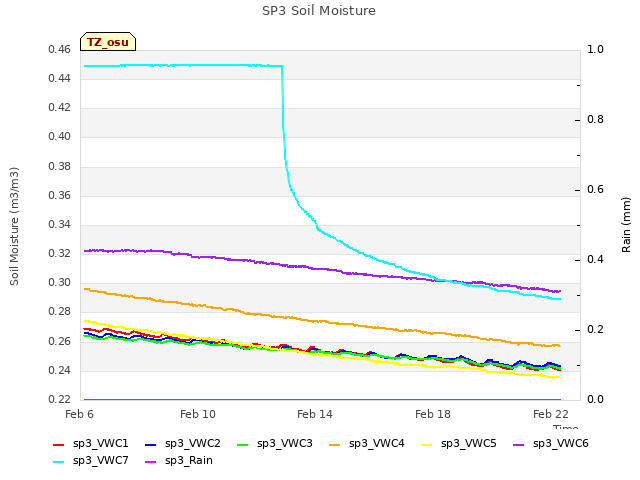
Task: Click the cyan sp3_VWC7 legend color marker
Action: (59, 462)
